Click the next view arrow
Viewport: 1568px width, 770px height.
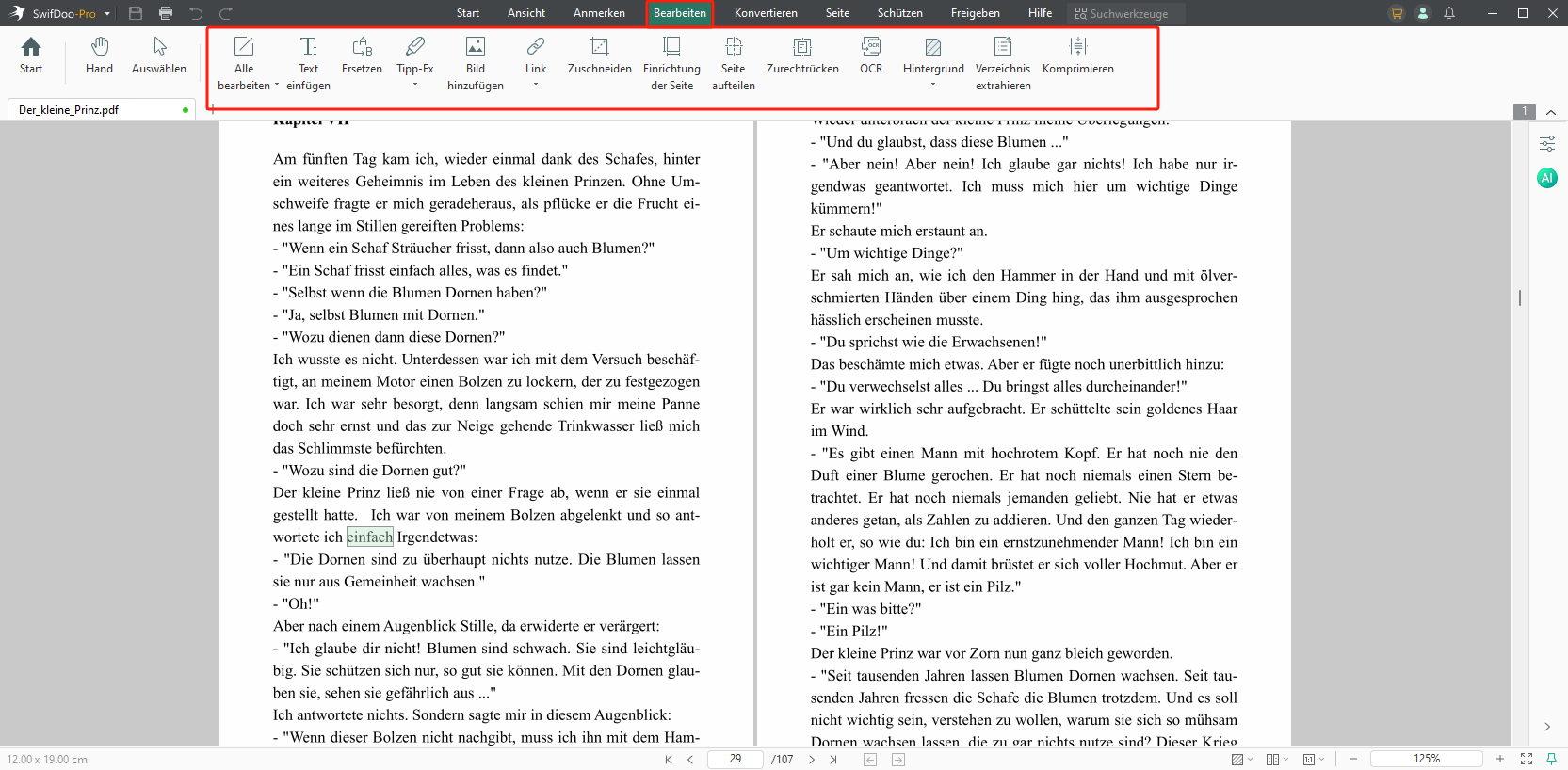(x=898, y=759)
